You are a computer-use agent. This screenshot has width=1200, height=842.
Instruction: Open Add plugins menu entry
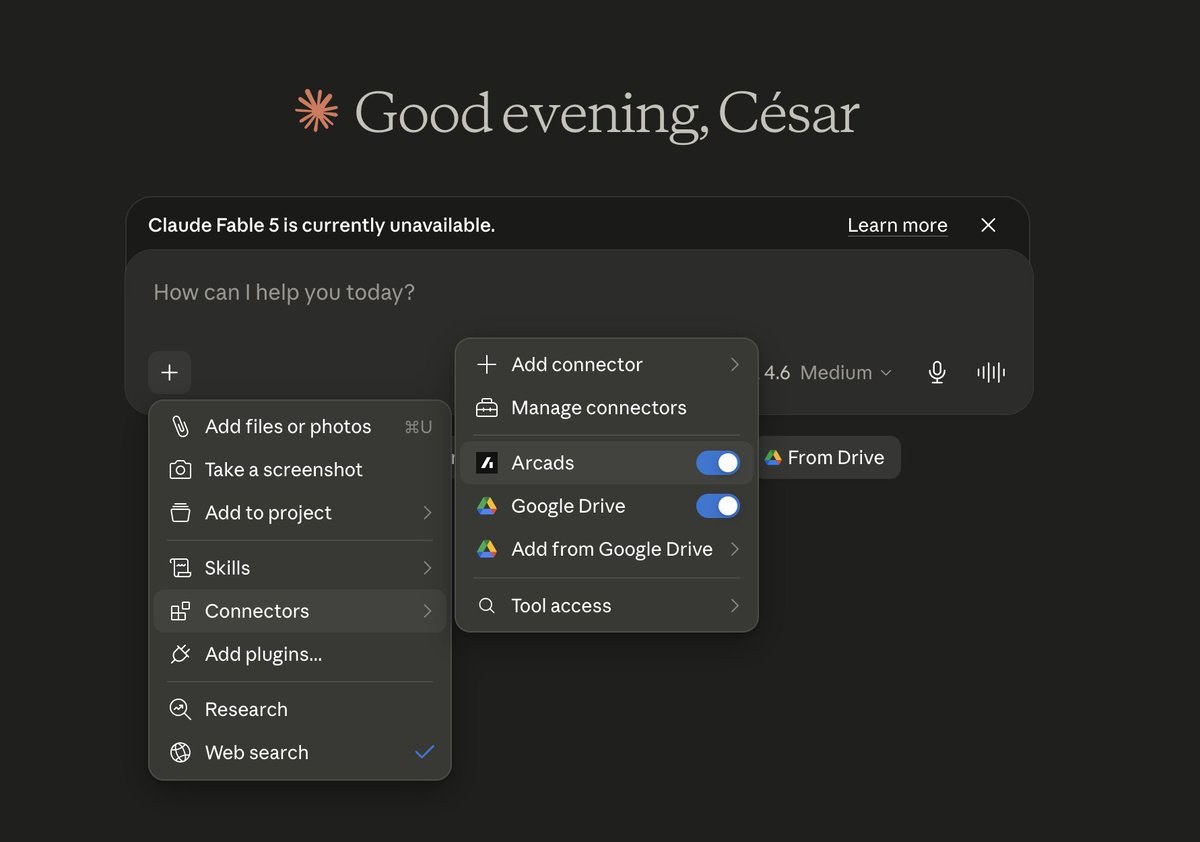(x=300, y=654)
